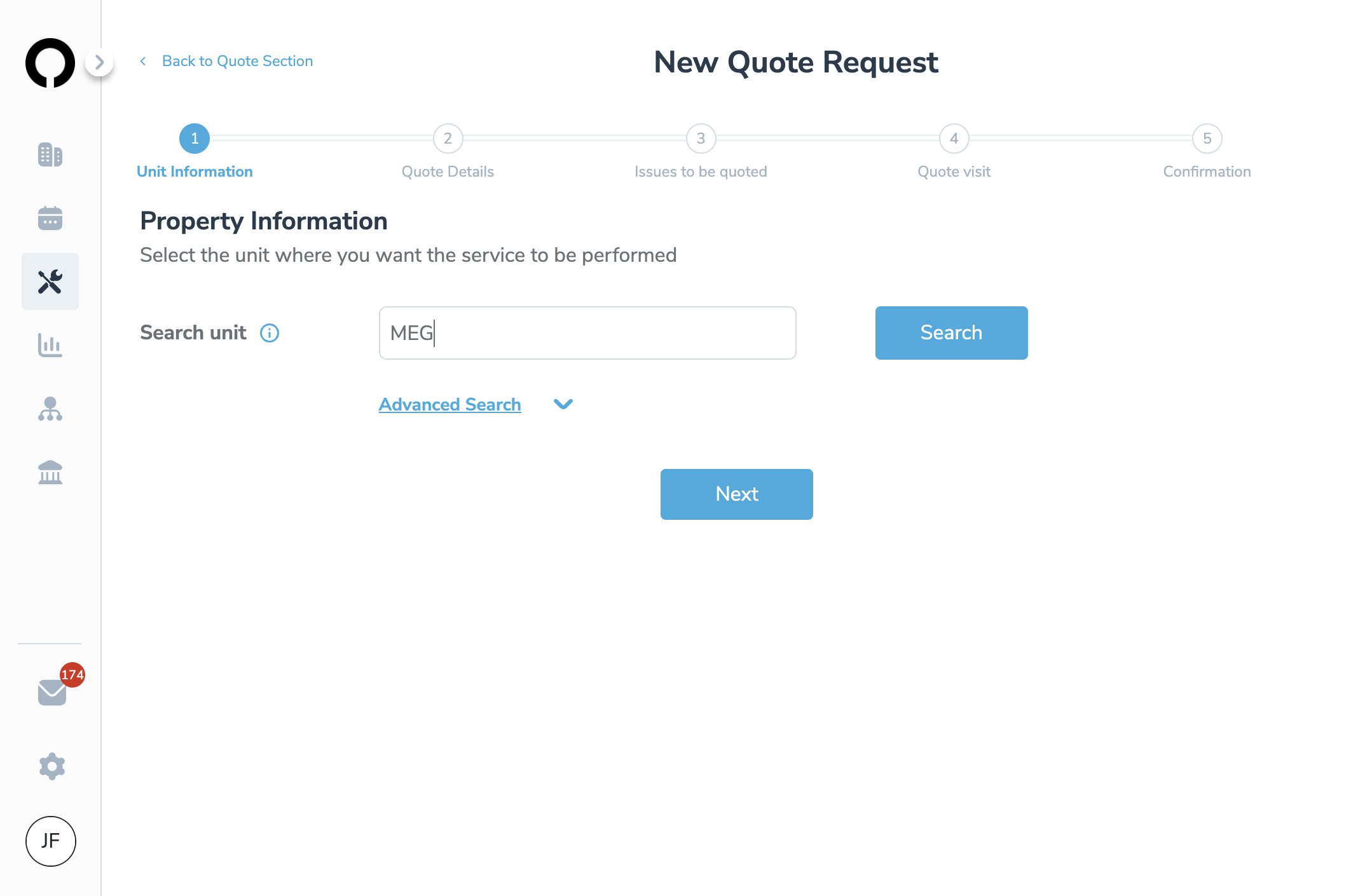This screenshot has height=896, width=1372.
Task: Open the settings gear icon
Action: click(x=52, y=766)
